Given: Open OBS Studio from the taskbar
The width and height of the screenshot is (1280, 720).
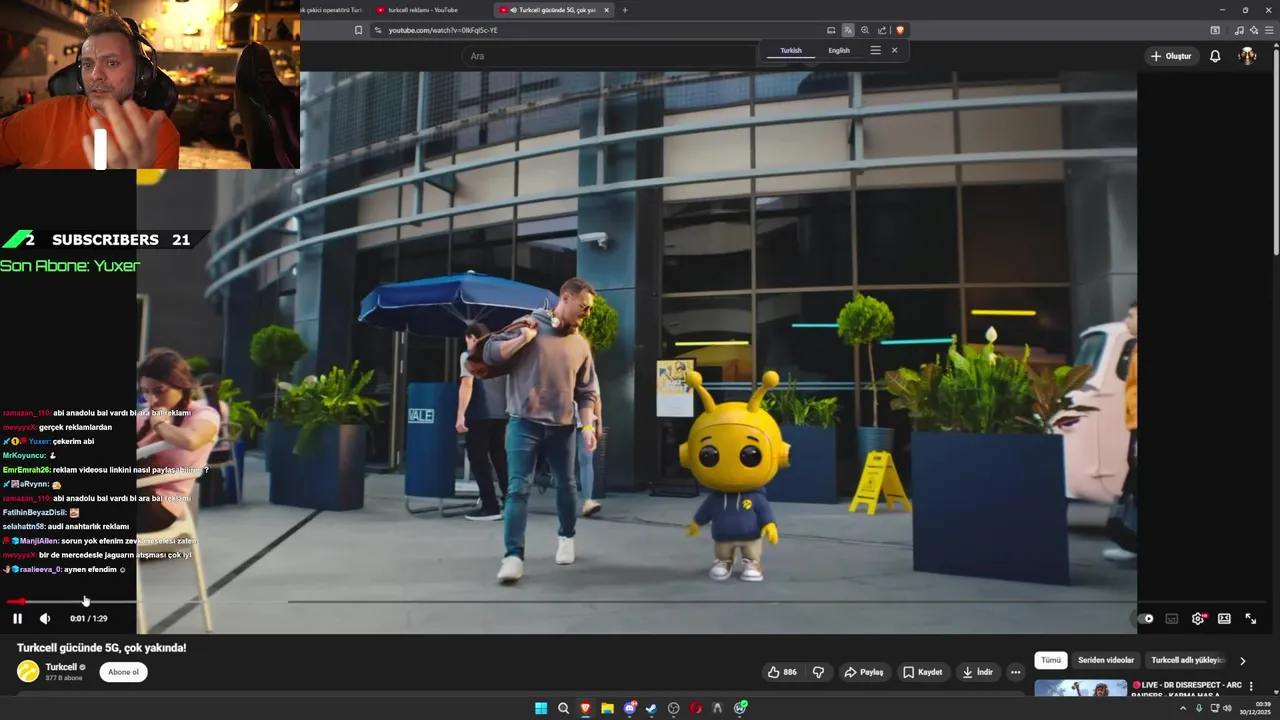Looking at the screenshot, I should [x=673, y=708].
